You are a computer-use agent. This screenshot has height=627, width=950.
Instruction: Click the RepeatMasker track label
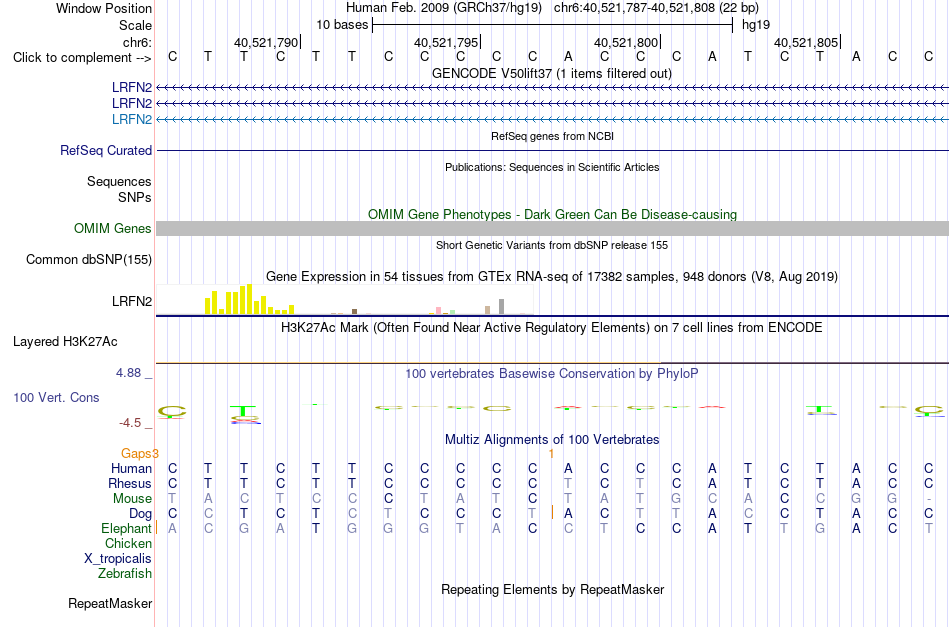point(110,603)
